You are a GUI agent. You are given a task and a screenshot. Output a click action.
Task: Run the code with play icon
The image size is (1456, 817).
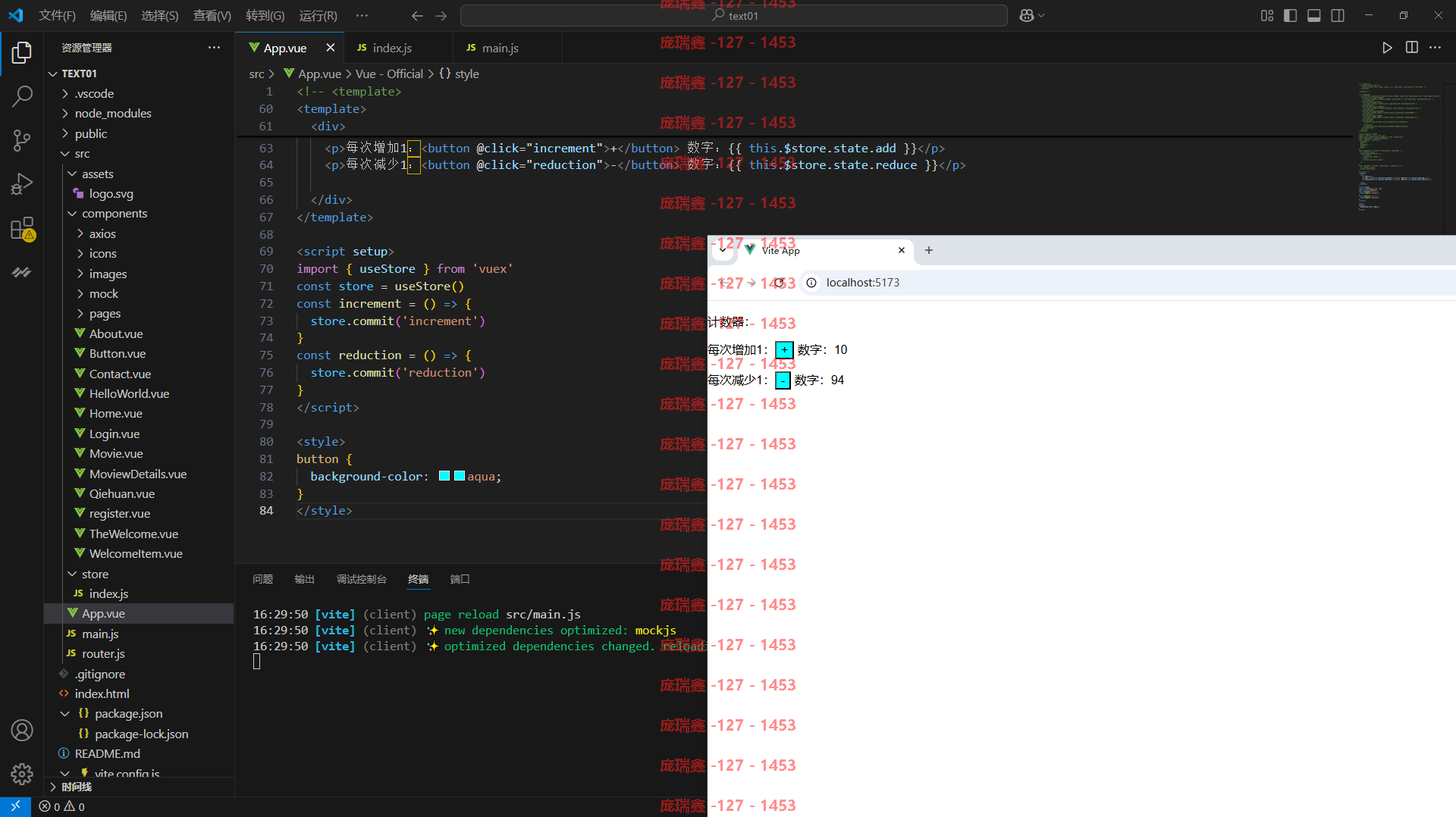pos(1387,48)
